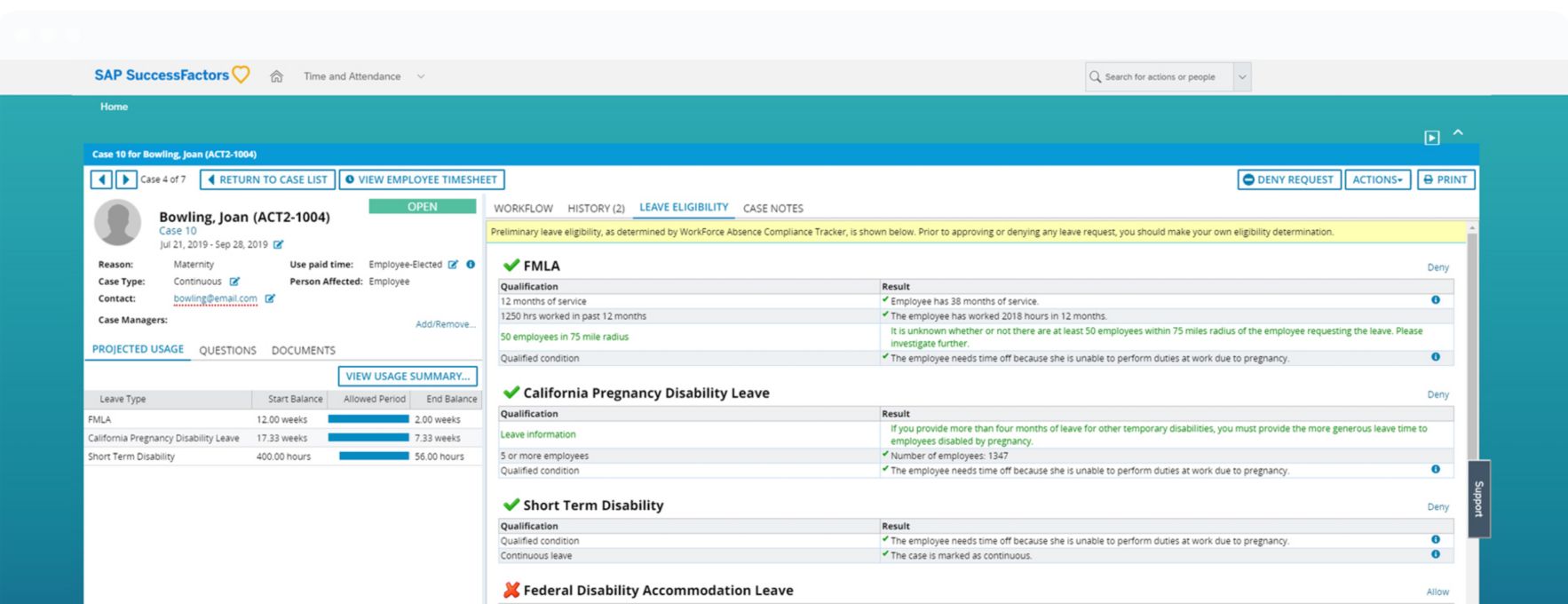
Task: Edit the contact email pencil icon
Action: pos(270,298)
